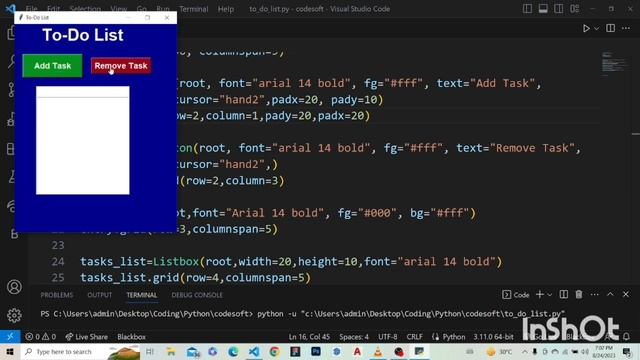Image resolution: width=640 pixels, height=360 pixels.
Task: Open Visual Studio Code taskbar icon
Action: (254, 351)
